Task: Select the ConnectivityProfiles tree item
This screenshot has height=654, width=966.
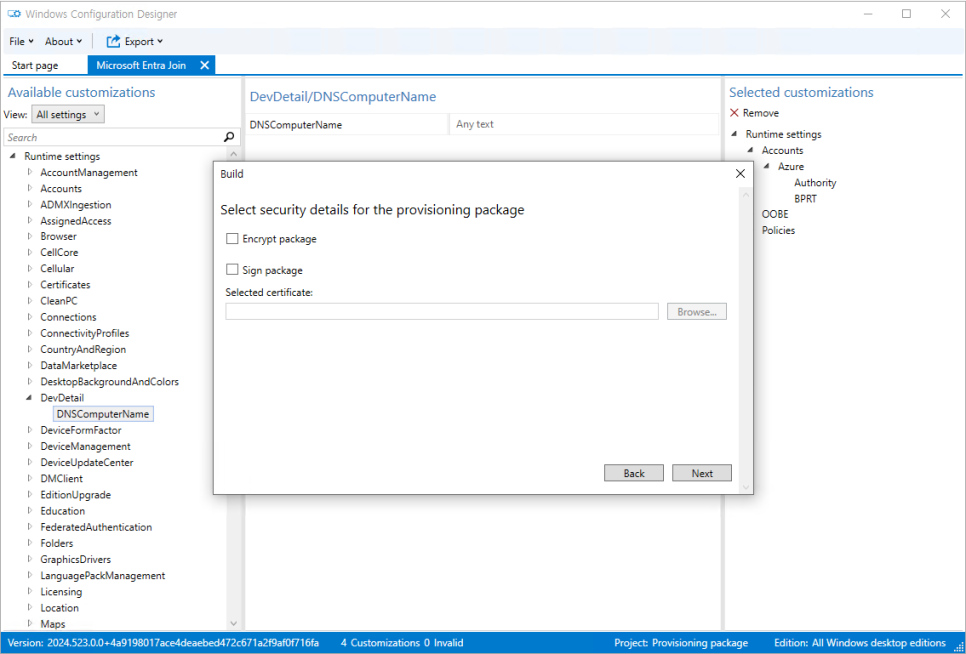Action: (85, 333)
